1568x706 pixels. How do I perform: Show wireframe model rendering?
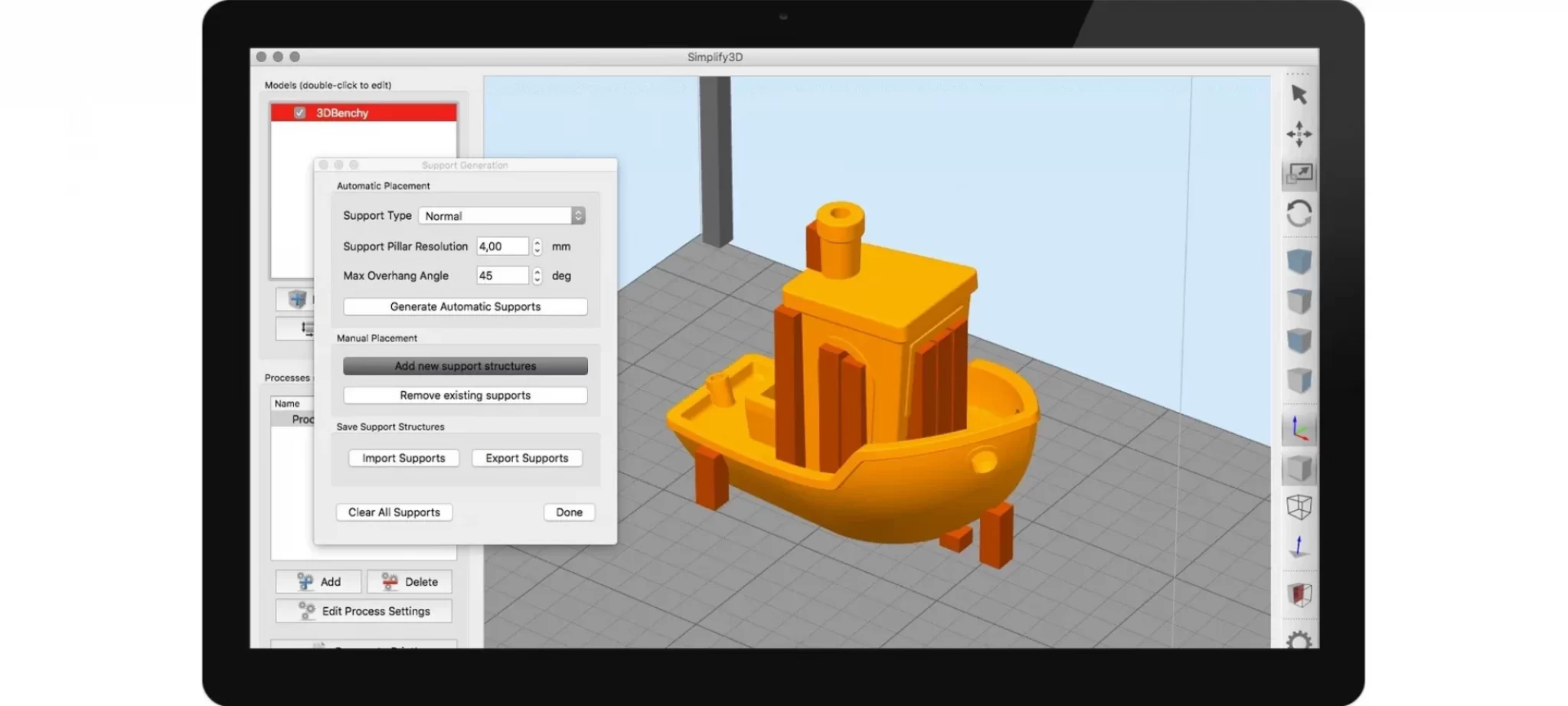(x=1299, y=507)
